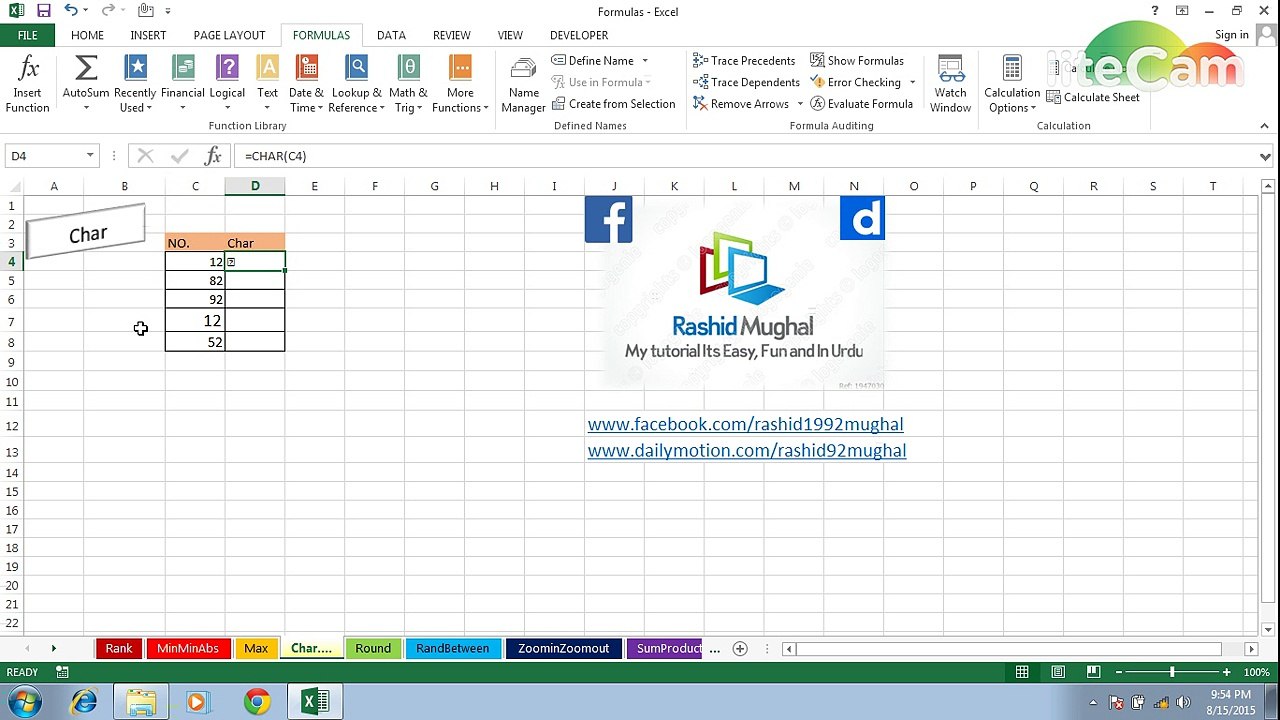Open the facebook.com/rashid1992mughal link

pyautogui.click(x=745, y=424)
